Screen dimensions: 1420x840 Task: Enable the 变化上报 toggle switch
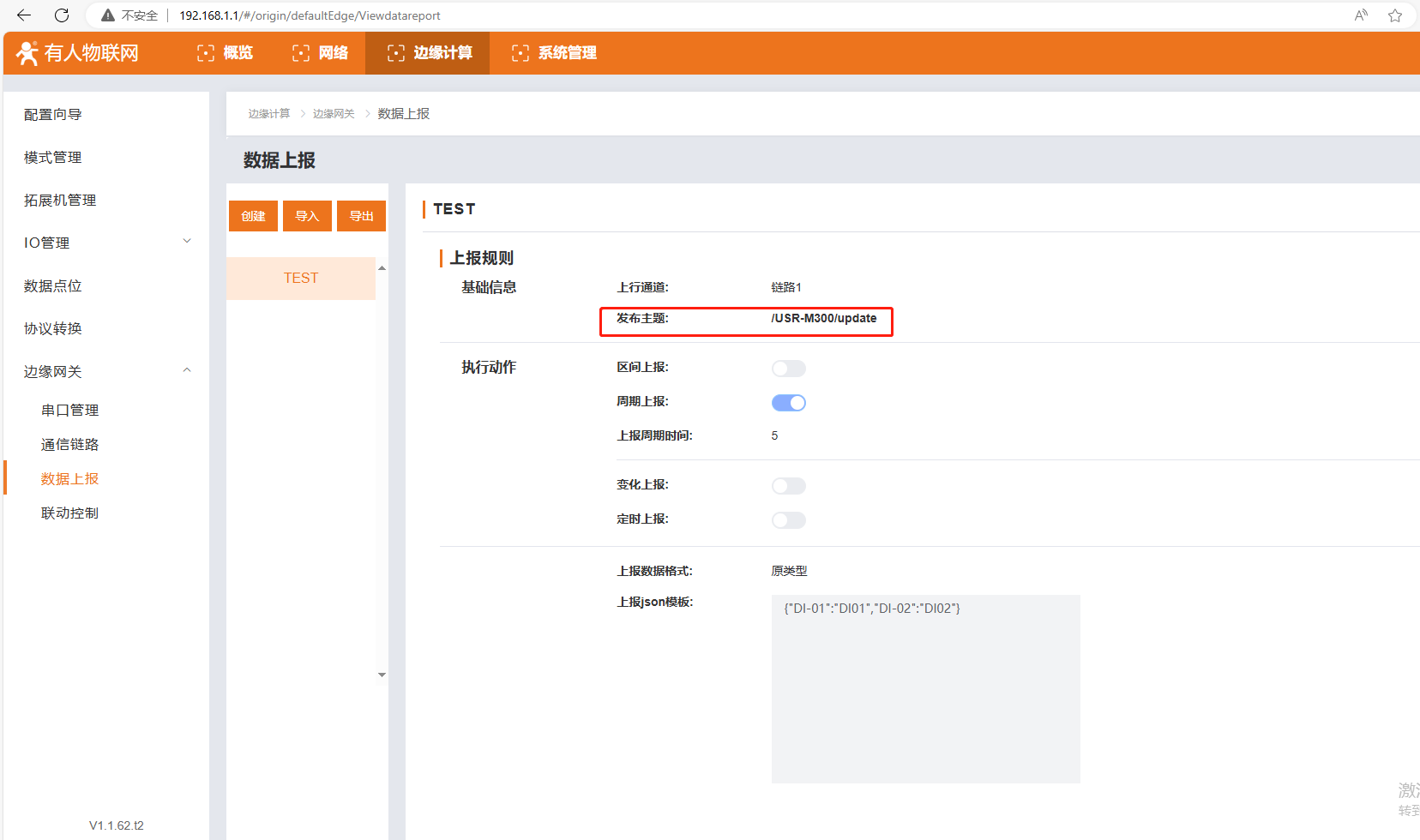[788, 486]
